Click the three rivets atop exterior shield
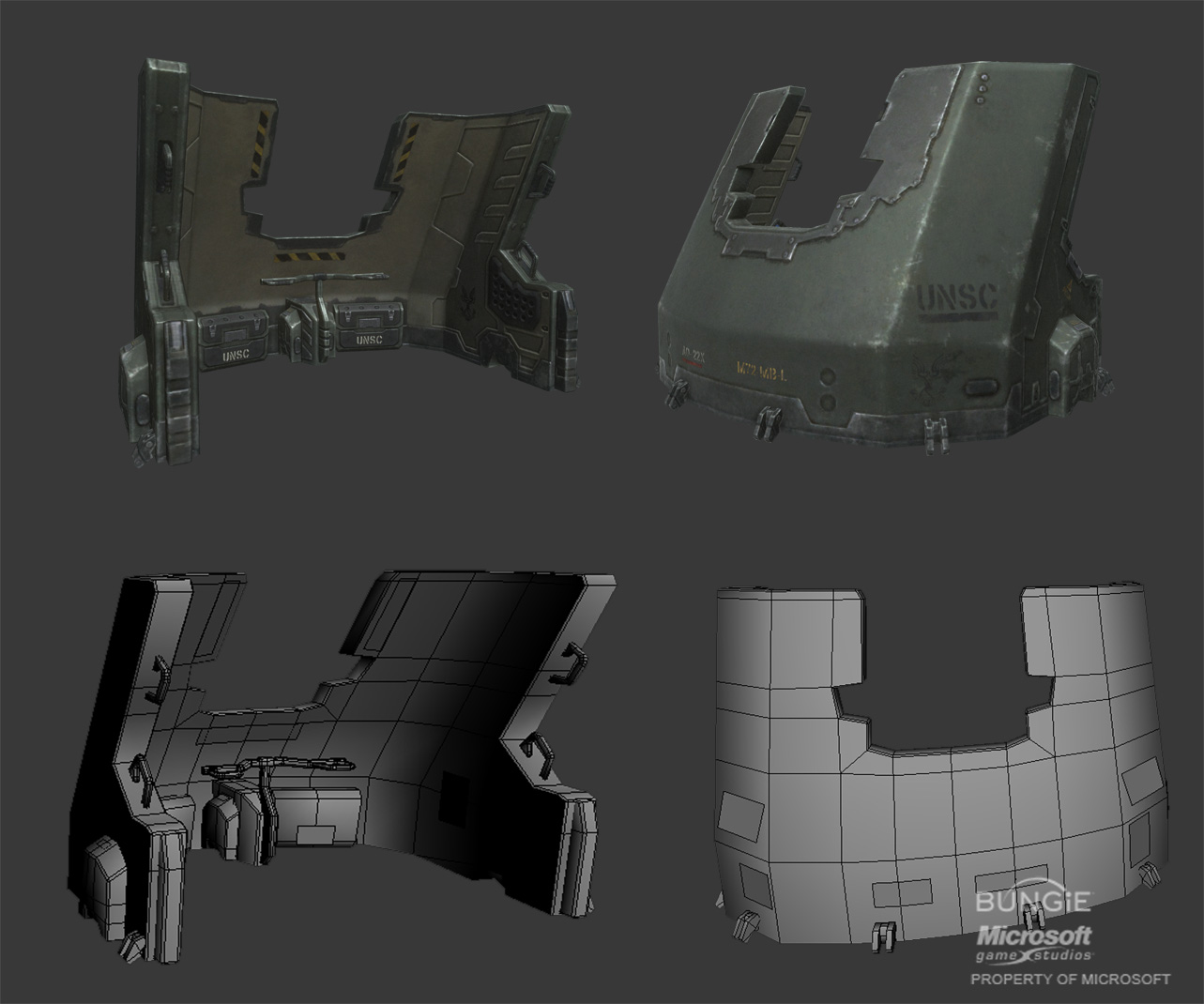This screenshot has height=1004, width=1204. point(982,84)
